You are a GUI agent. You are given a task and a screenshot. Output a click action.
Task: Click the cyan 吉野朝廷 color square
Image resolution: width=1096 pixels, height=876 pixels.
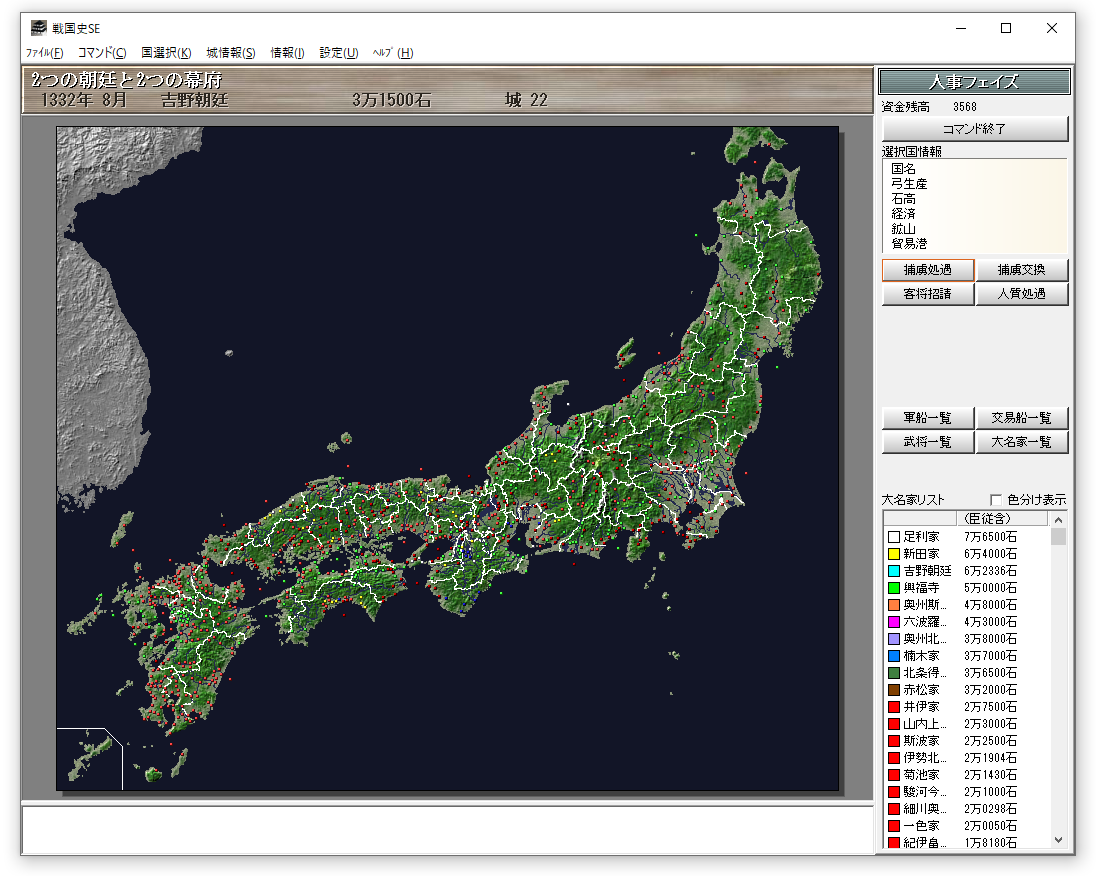click(x=894, y=571)
